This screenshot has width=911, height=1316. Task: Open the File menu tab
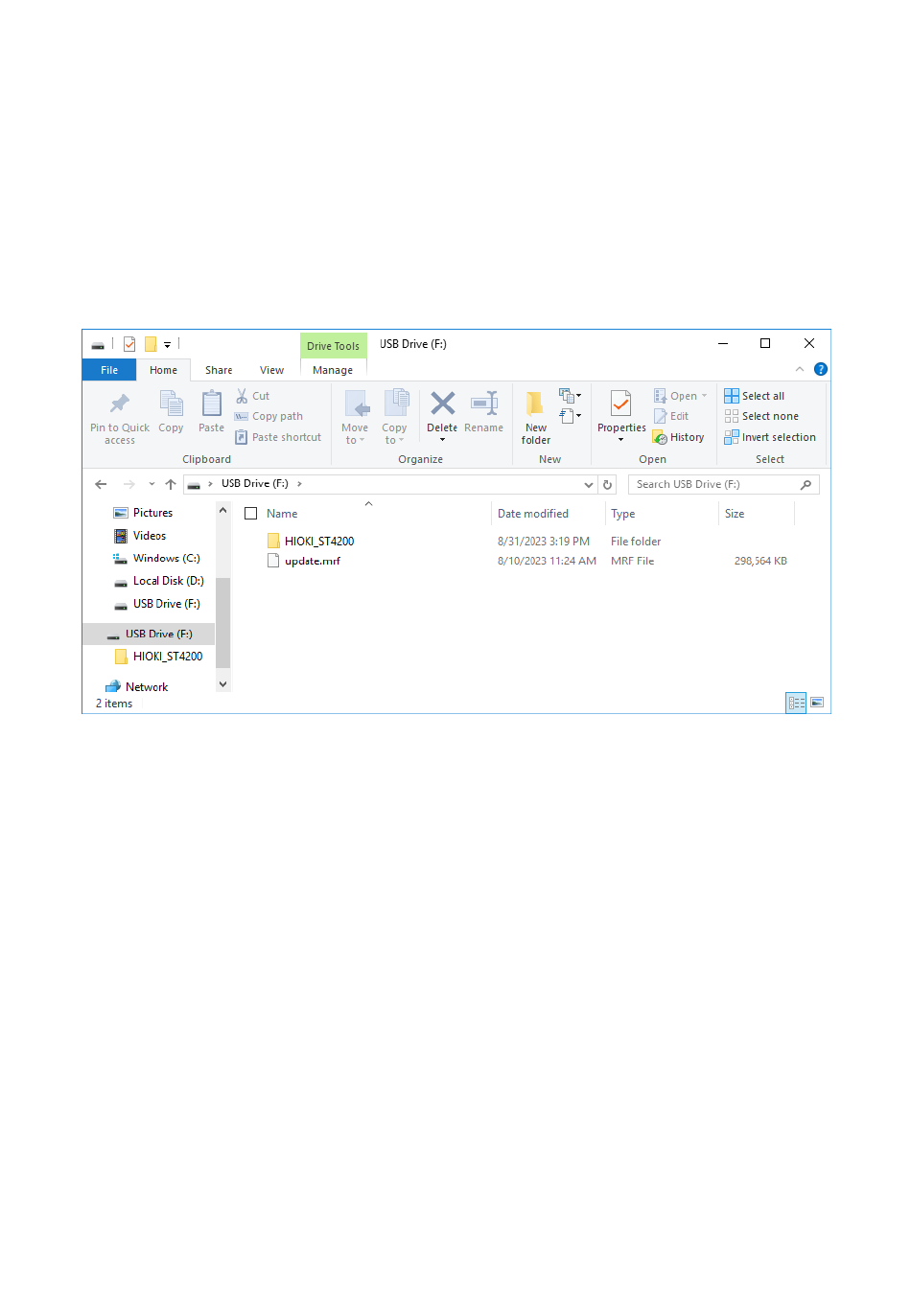(x=109, y=370)
